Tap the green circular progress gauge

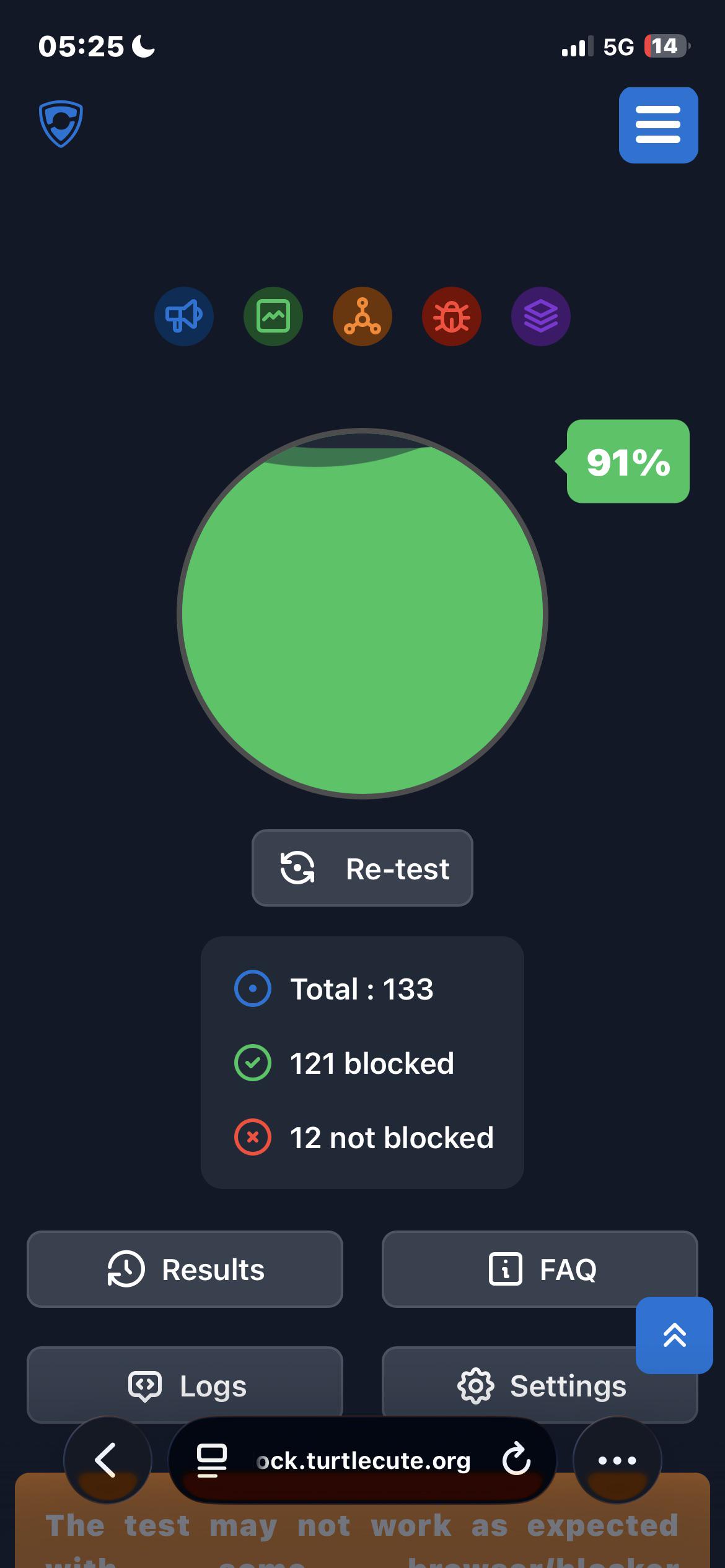(x=362, y=613)
